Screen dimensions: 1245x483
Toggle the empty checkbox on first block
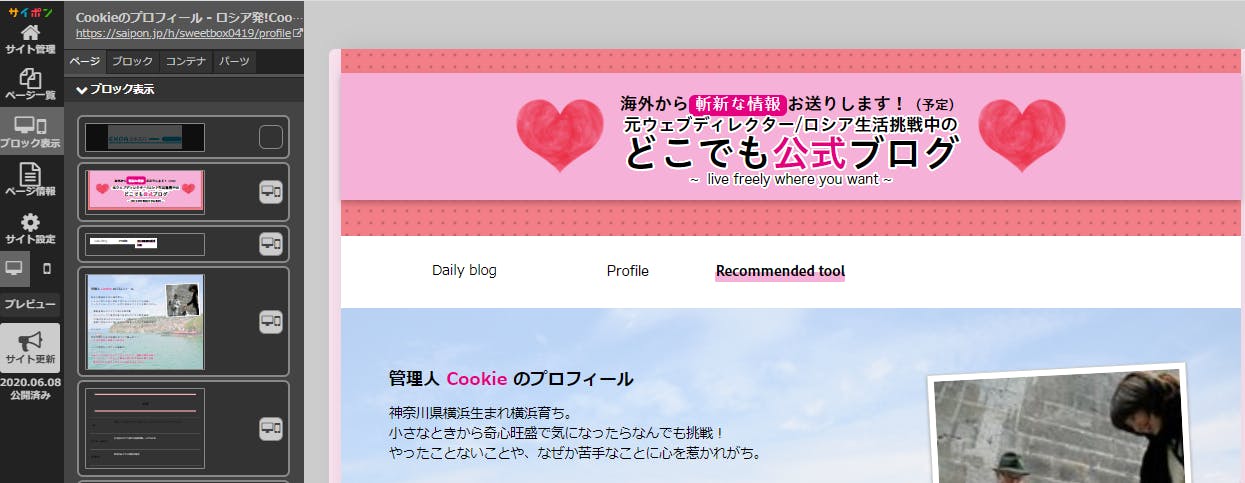[271, 137]
